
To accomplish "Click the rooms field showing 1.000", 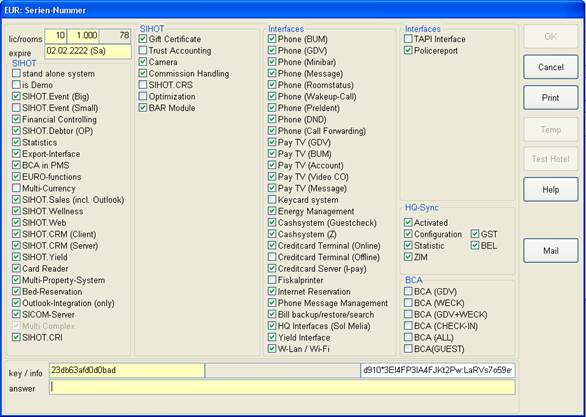I will (x=83, y=36).
